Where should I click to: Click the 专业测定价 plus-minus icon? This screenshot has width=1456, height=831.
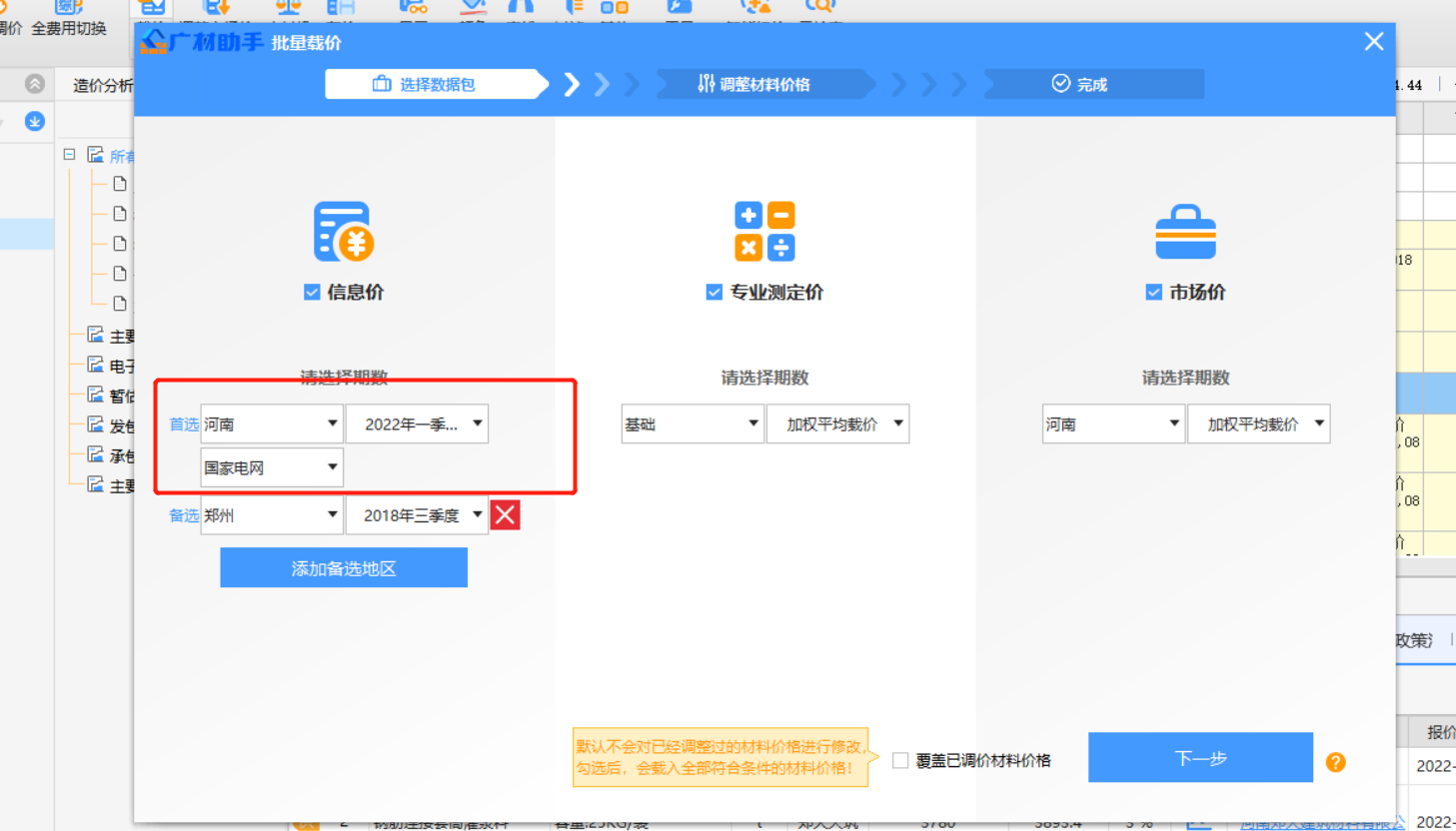[764, 232]
